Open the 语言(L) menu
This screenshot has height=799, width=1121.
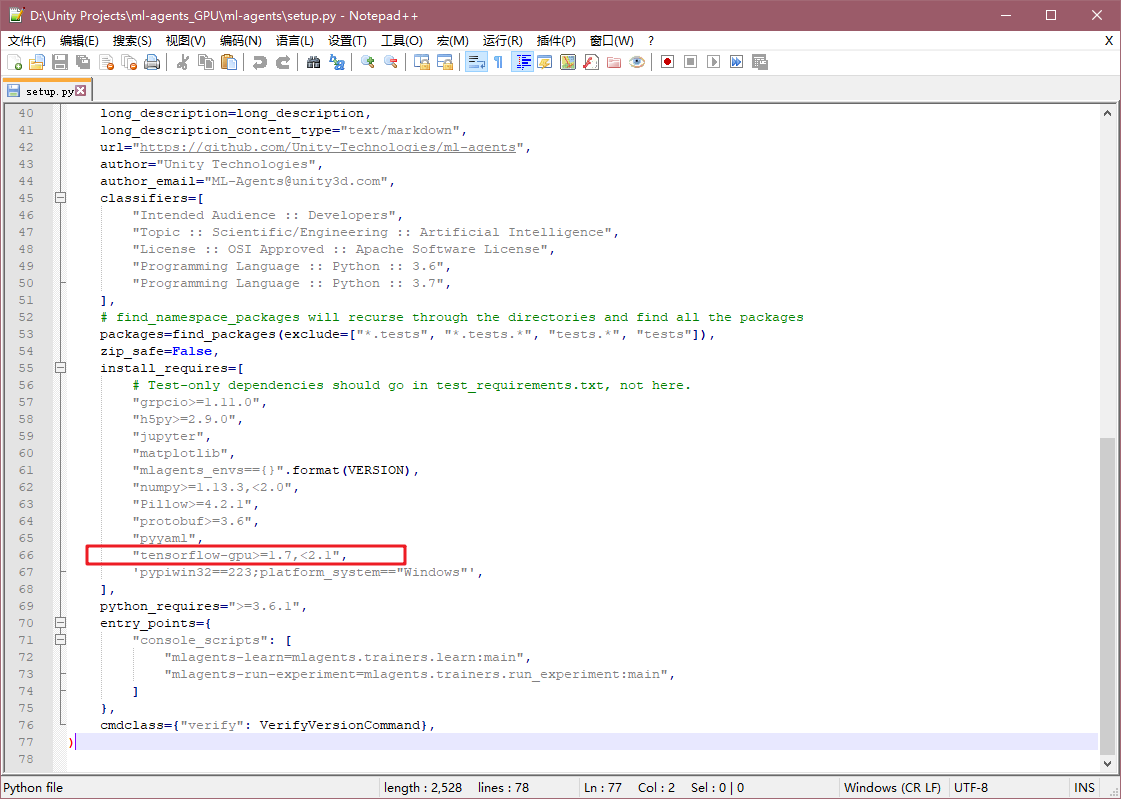(x=295, y=41)
